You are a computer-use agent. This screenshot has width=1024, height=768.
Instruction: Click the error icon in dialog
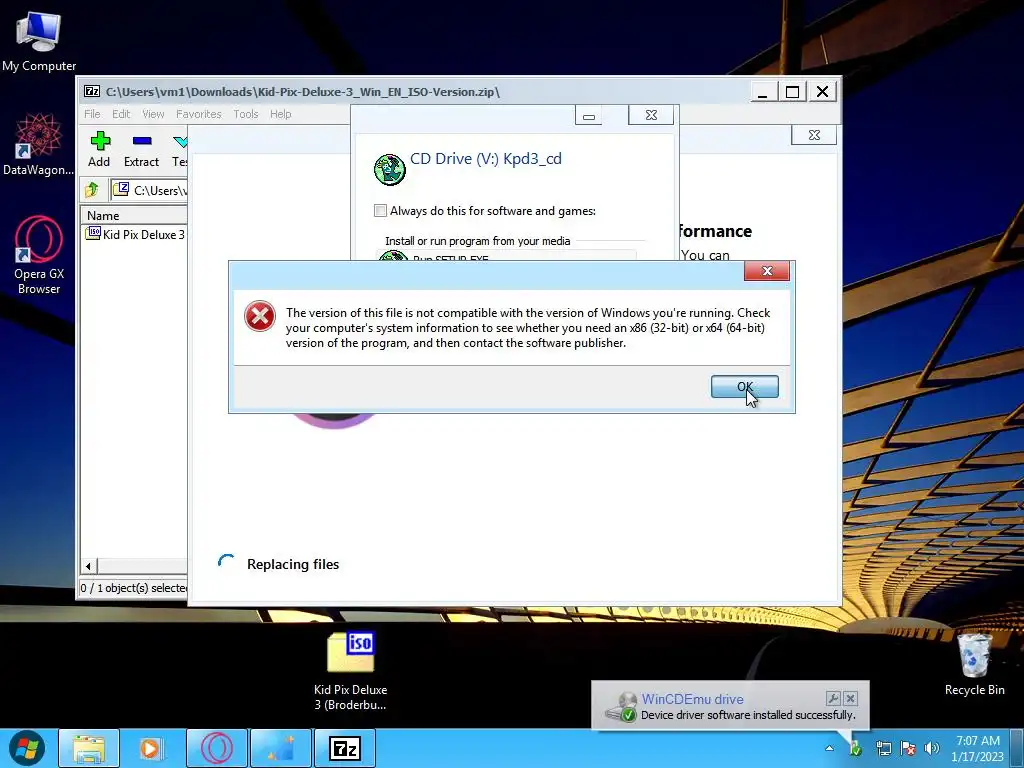coord(260,316)
